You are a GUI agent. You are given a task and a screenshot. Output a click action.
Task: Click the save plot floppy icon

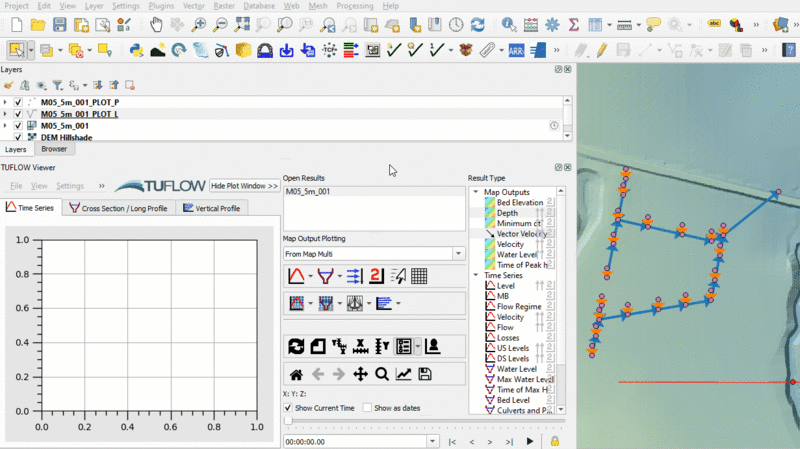click(425, 374)
